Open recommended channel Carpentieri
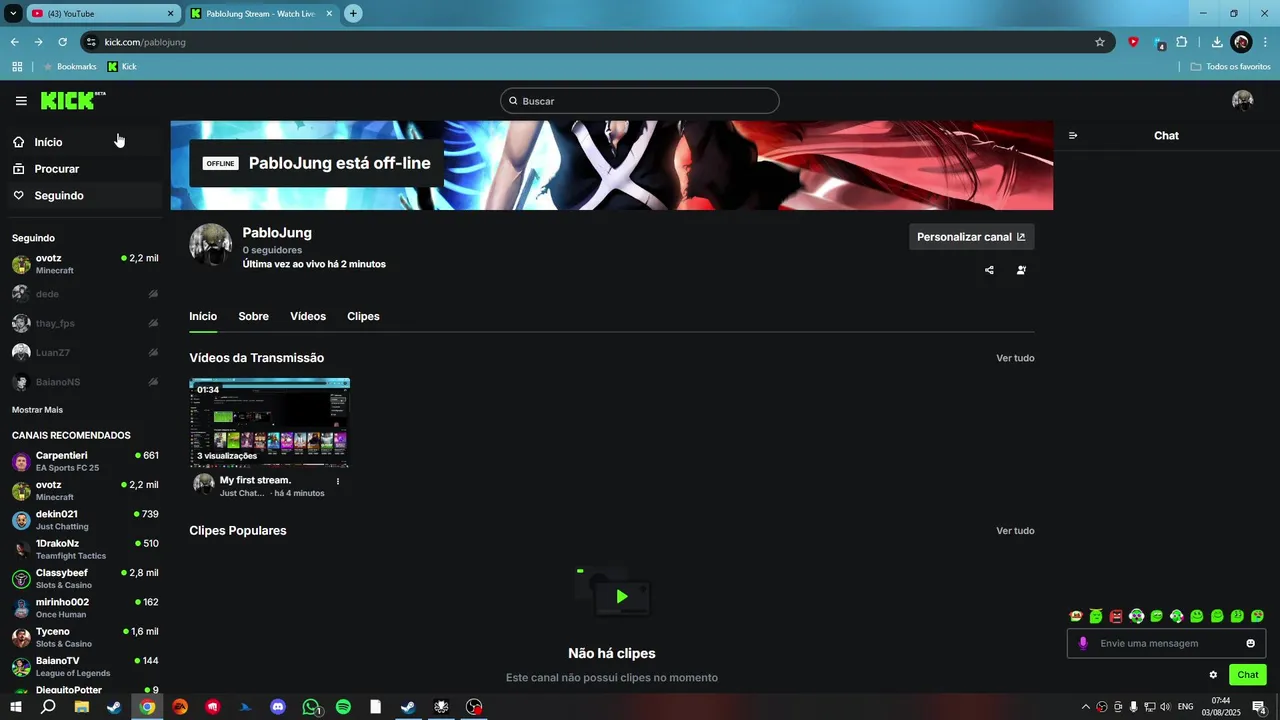Screen dimensions: 1280x720 [86, 461]
